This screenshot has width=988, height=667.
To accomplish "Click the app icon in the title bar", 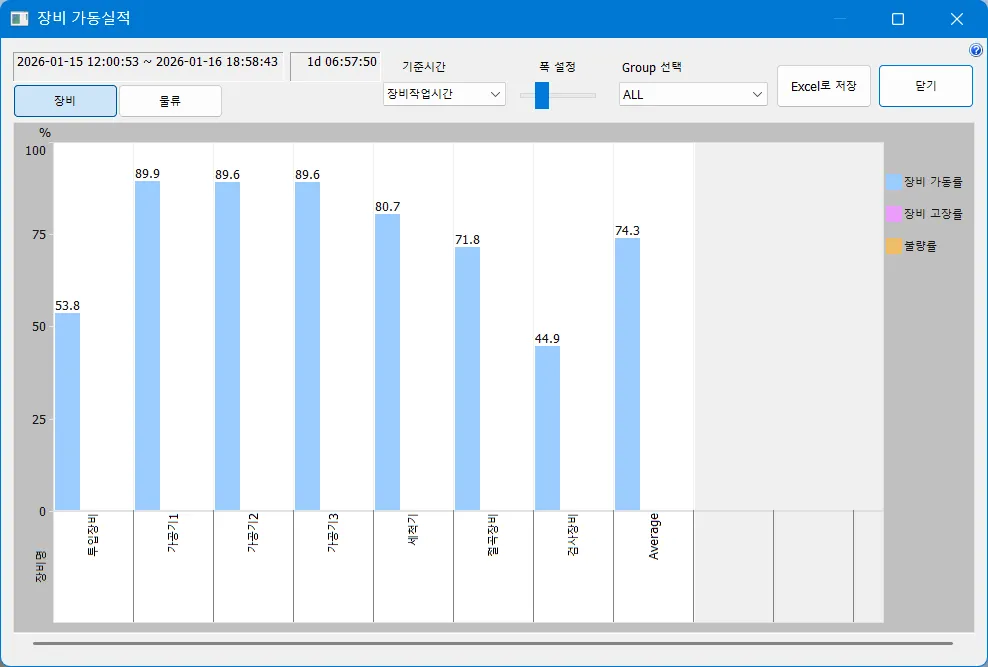I will tap(19, 19).
